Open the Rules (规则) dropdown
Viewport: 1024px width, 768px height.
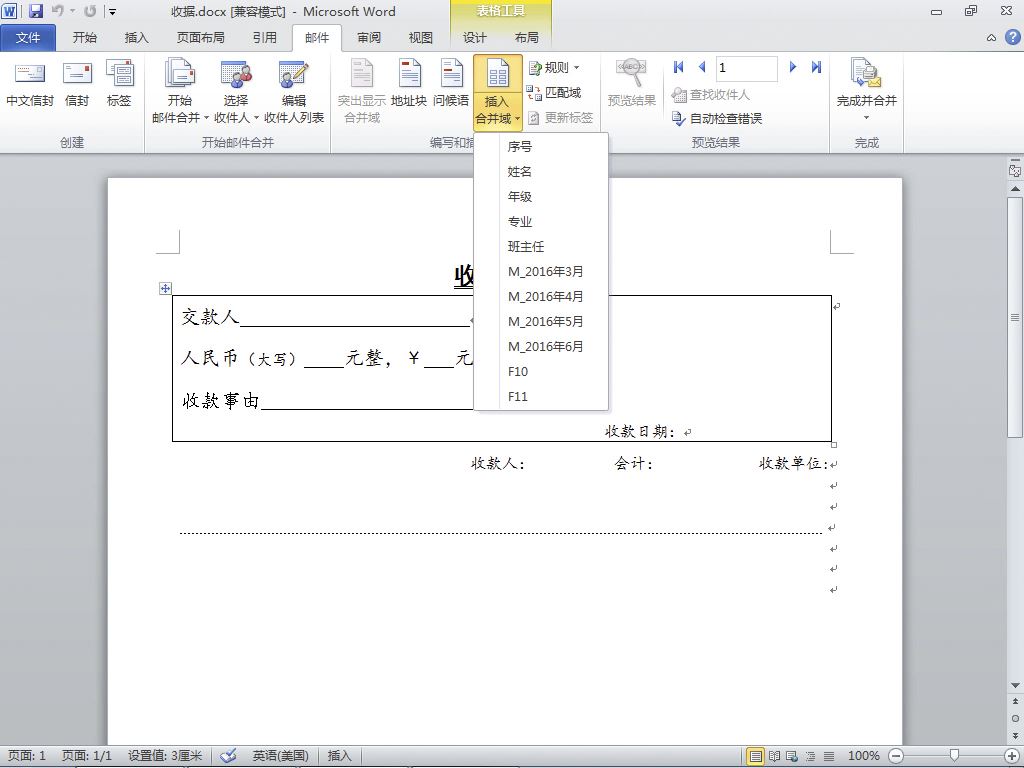point(554,67)
